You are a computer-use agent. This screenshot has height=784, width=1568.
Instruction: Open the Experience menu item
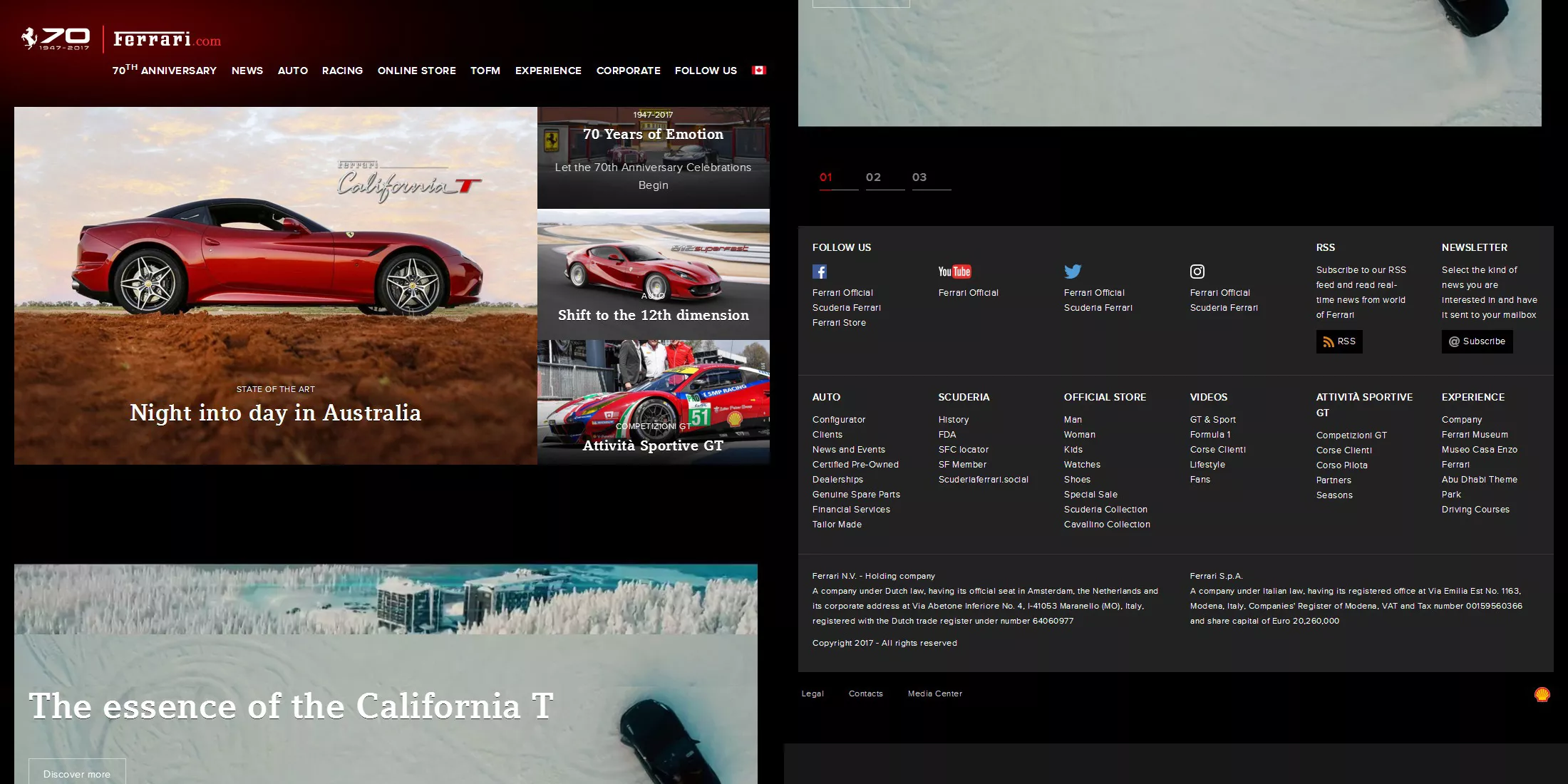tap(548, 71)
